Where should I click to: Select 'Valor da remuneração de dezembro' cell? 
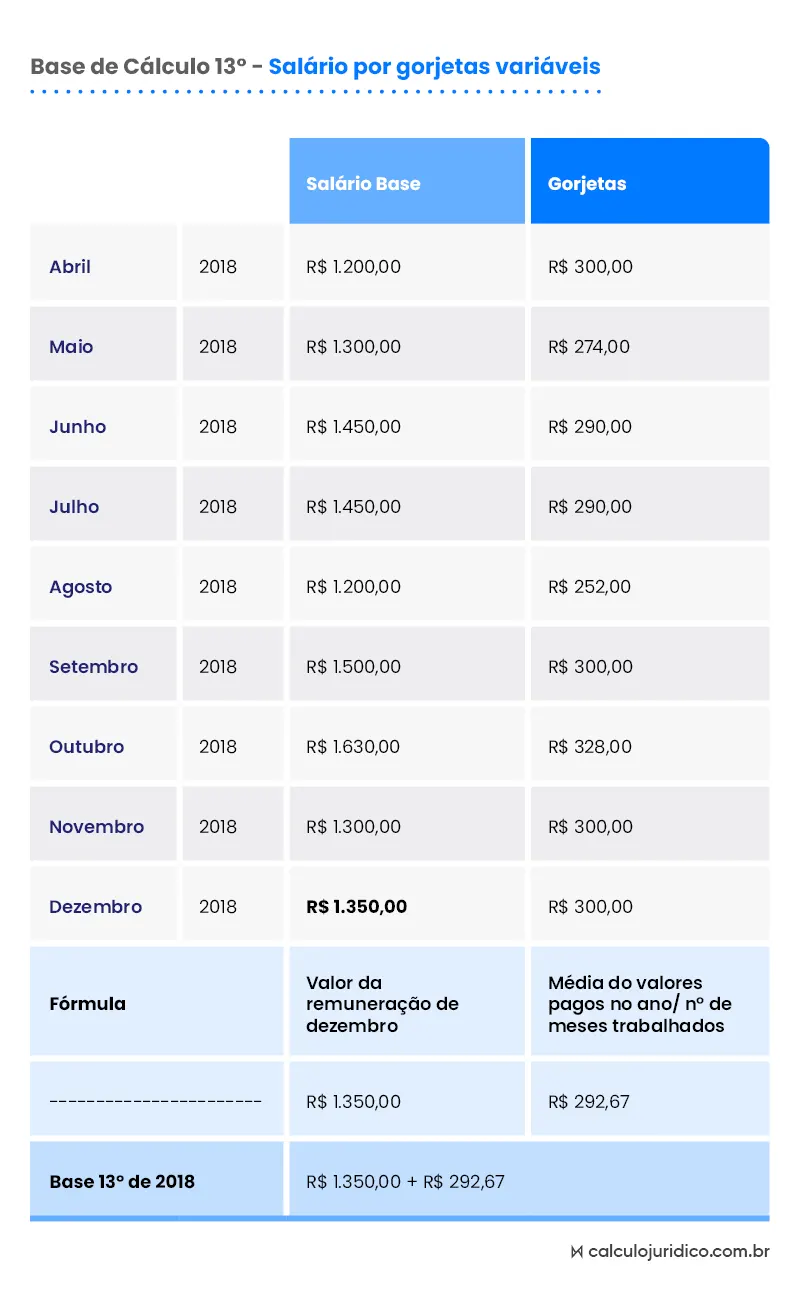(382, 1004)
